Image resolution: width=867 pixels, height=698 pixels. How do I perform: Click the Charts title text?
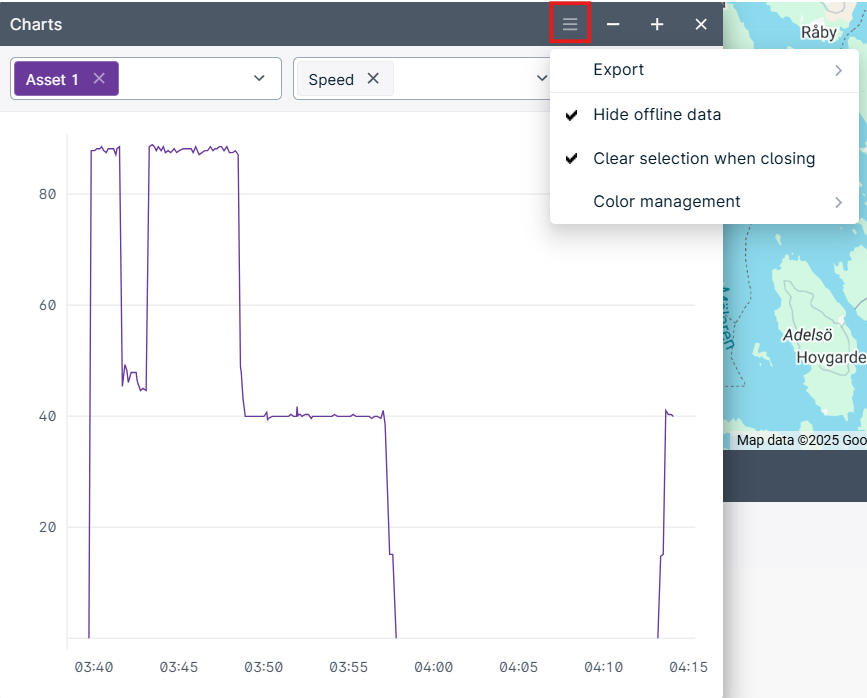click(36, 24)
